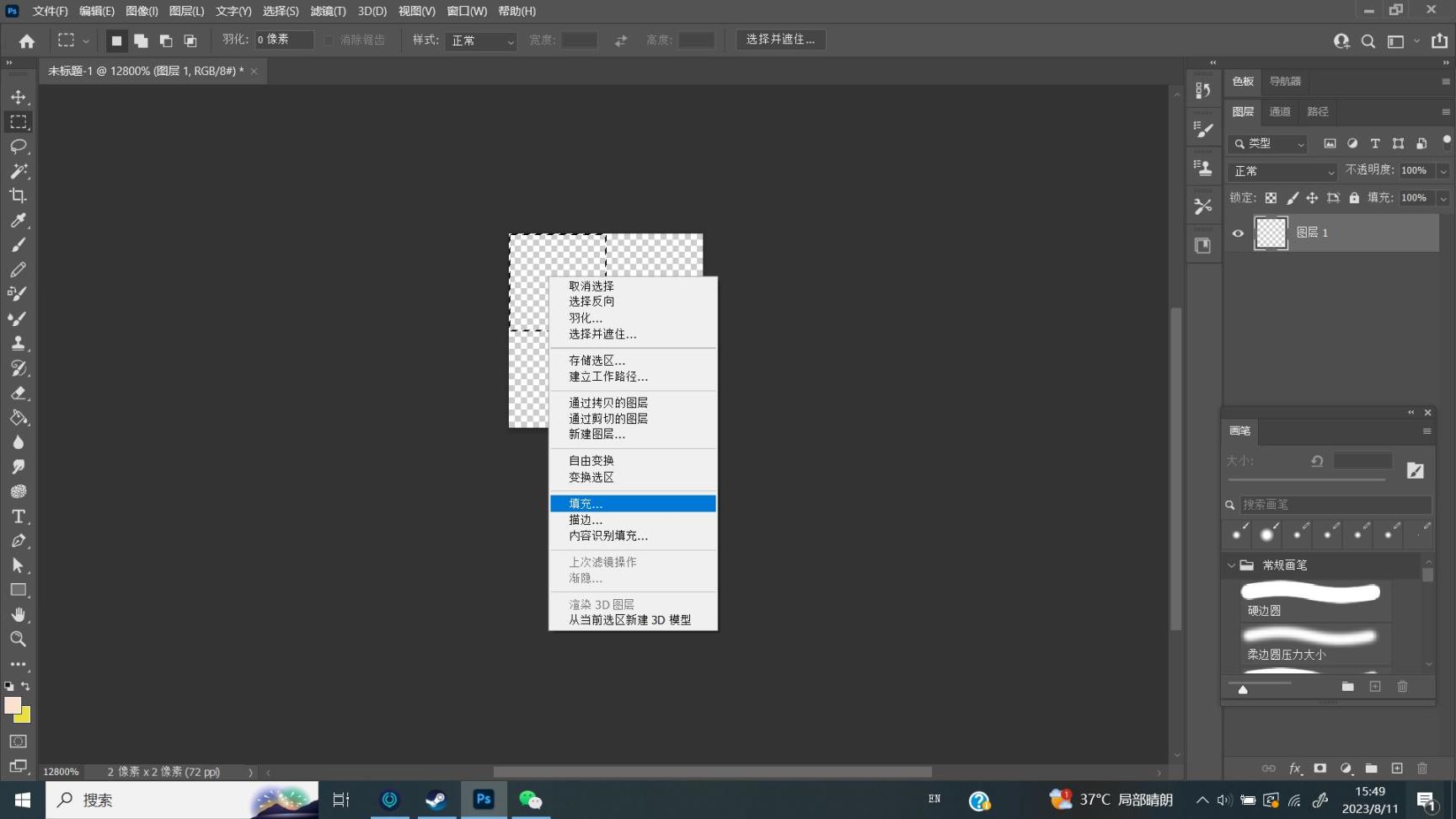Select the Eraser tool
The image size is (1456, 819).
click(x=19, y=393)
